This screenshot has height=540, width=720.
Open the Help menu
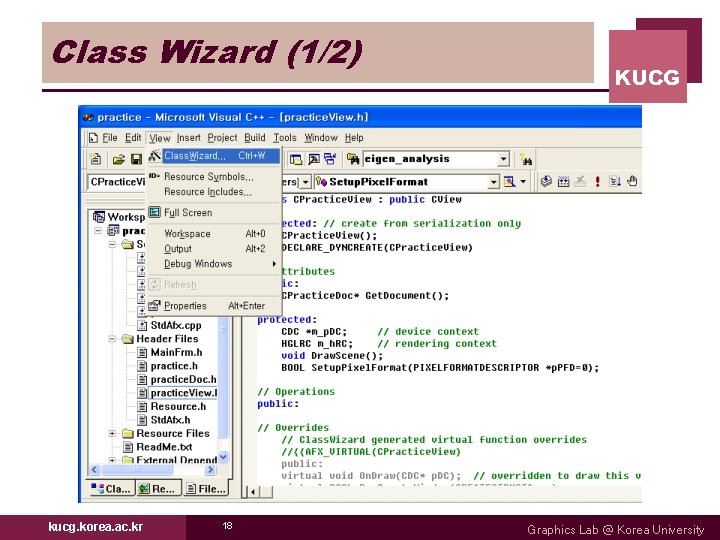tap(354, 138)
